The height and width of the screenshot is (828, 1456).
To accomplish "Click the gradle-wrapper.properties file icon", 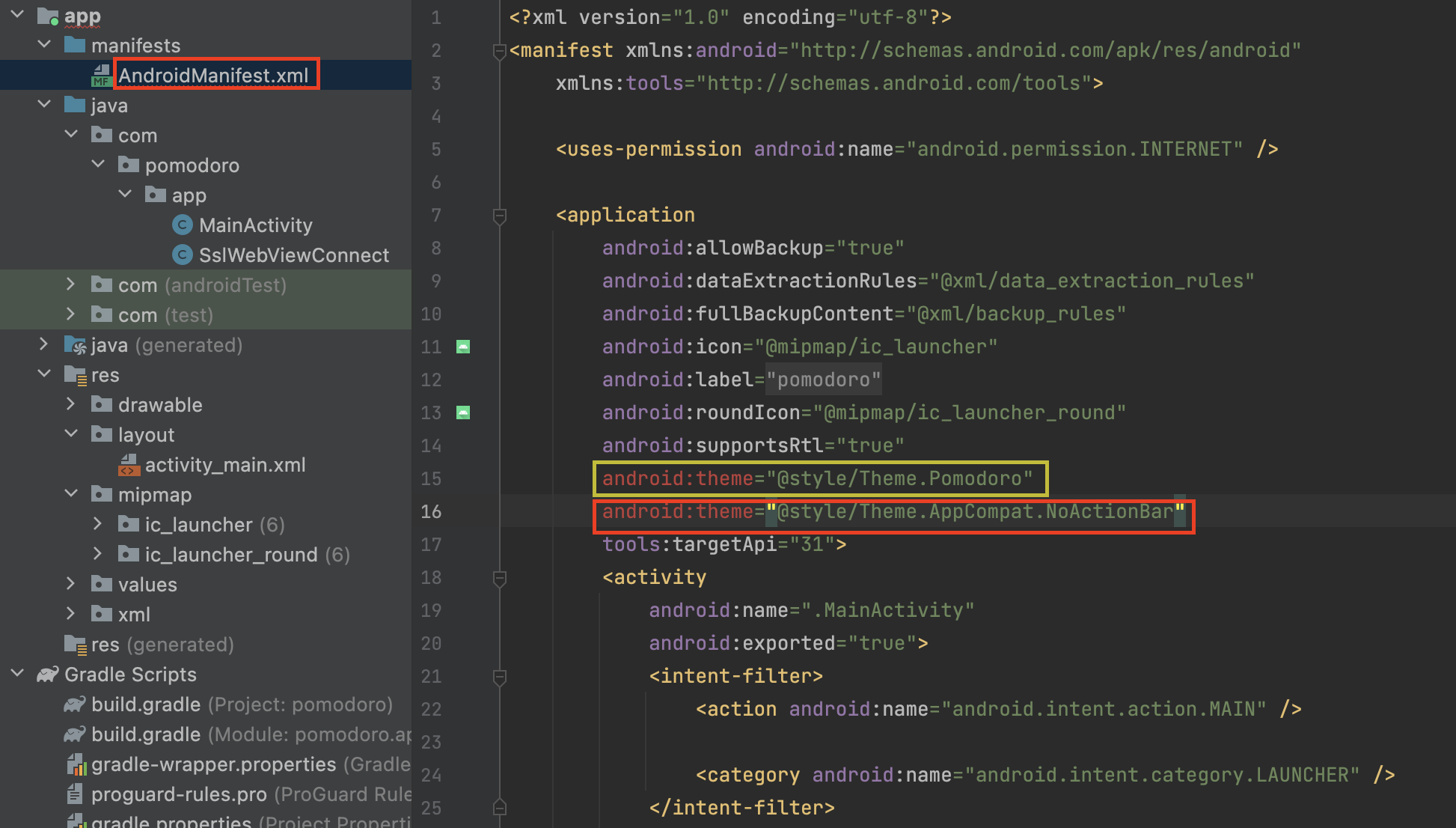I will 76,764.
